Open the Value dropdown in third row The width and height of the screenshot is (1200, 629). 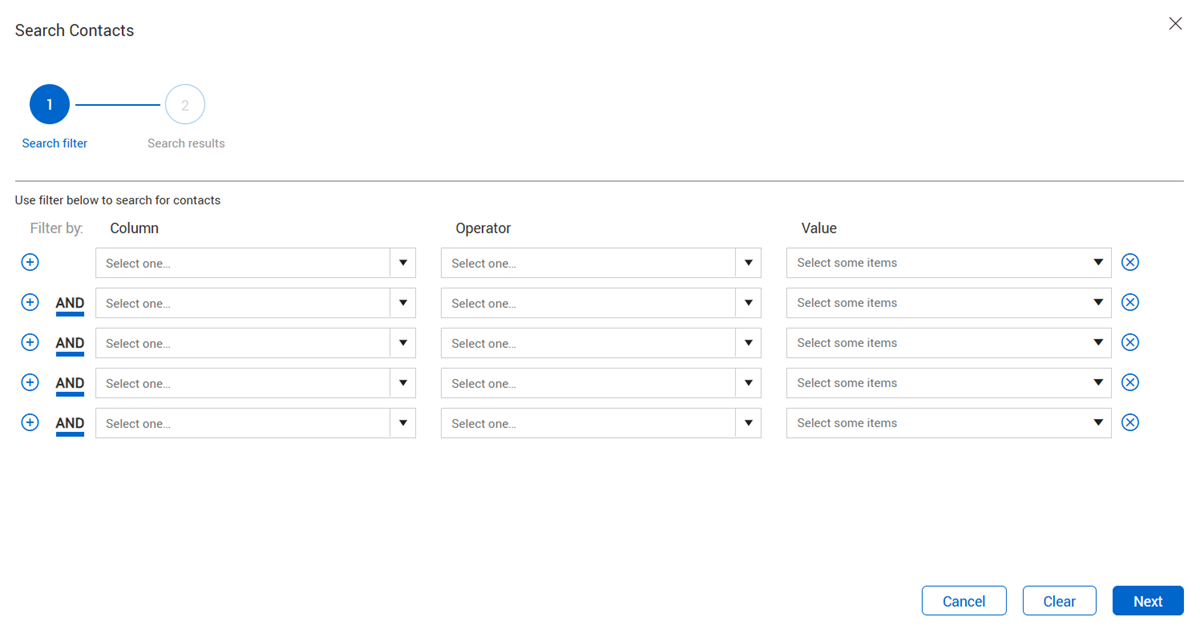coord(948,343)
